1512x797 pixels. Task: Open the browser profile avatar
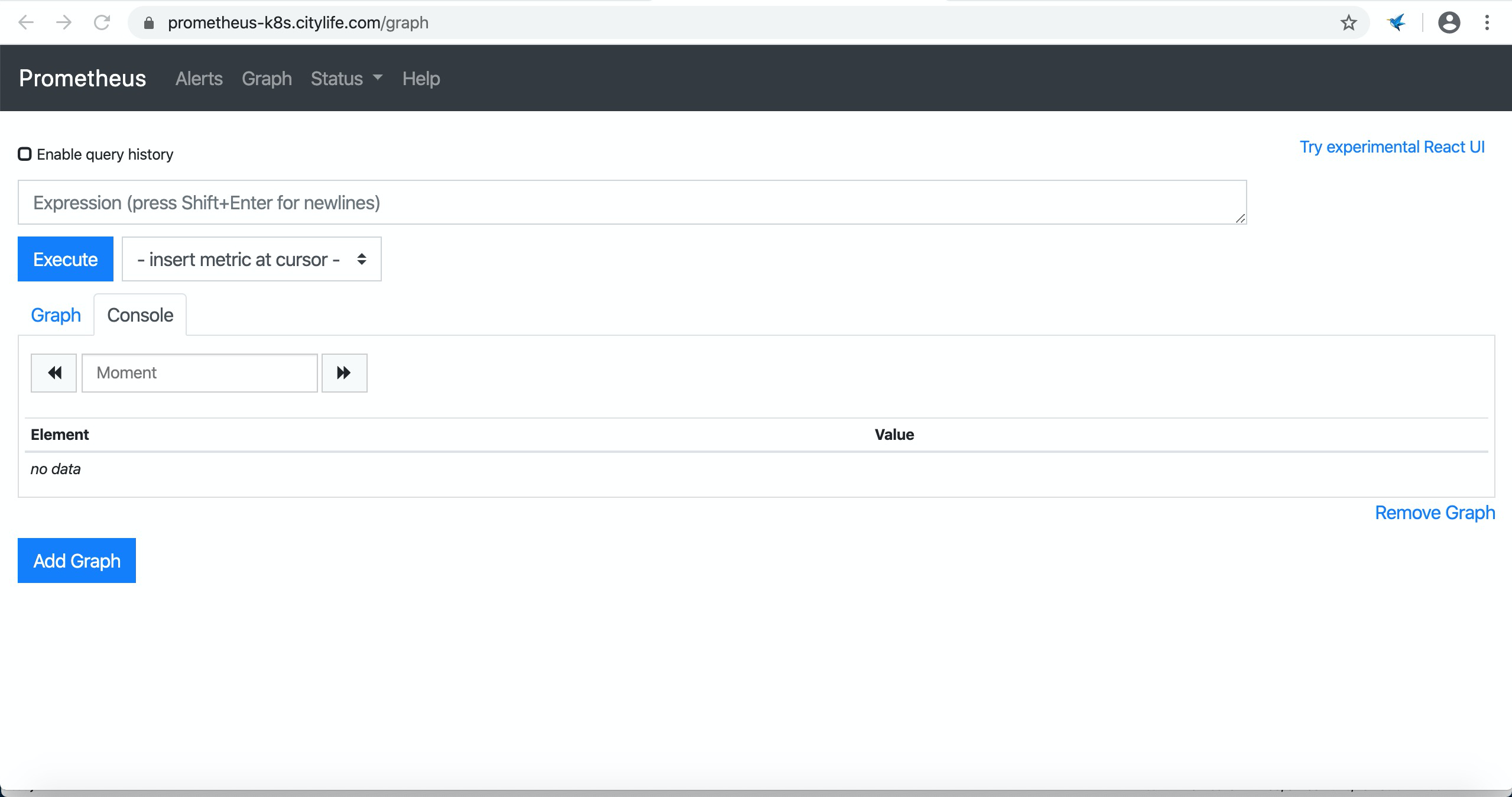[x=1449, y=22]
